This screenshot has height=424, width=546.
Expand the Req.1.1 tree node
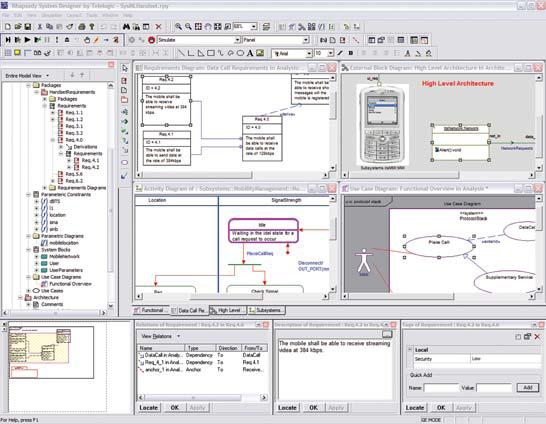(53, 113)
